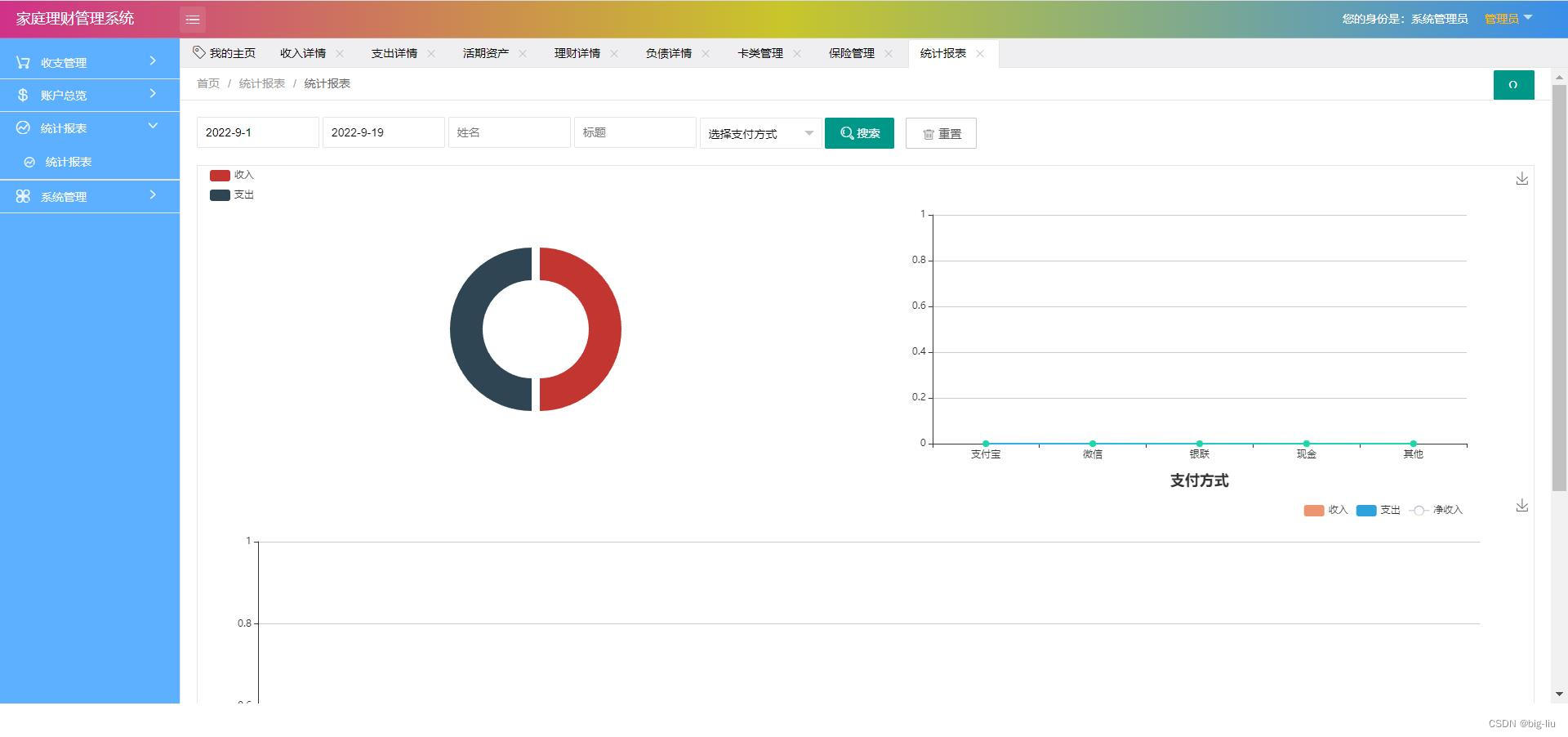The width and height of the screenshot is (1568, 737).
Task: Click the middle 统计报表 breadcrumb link
Action: point(262,83)
